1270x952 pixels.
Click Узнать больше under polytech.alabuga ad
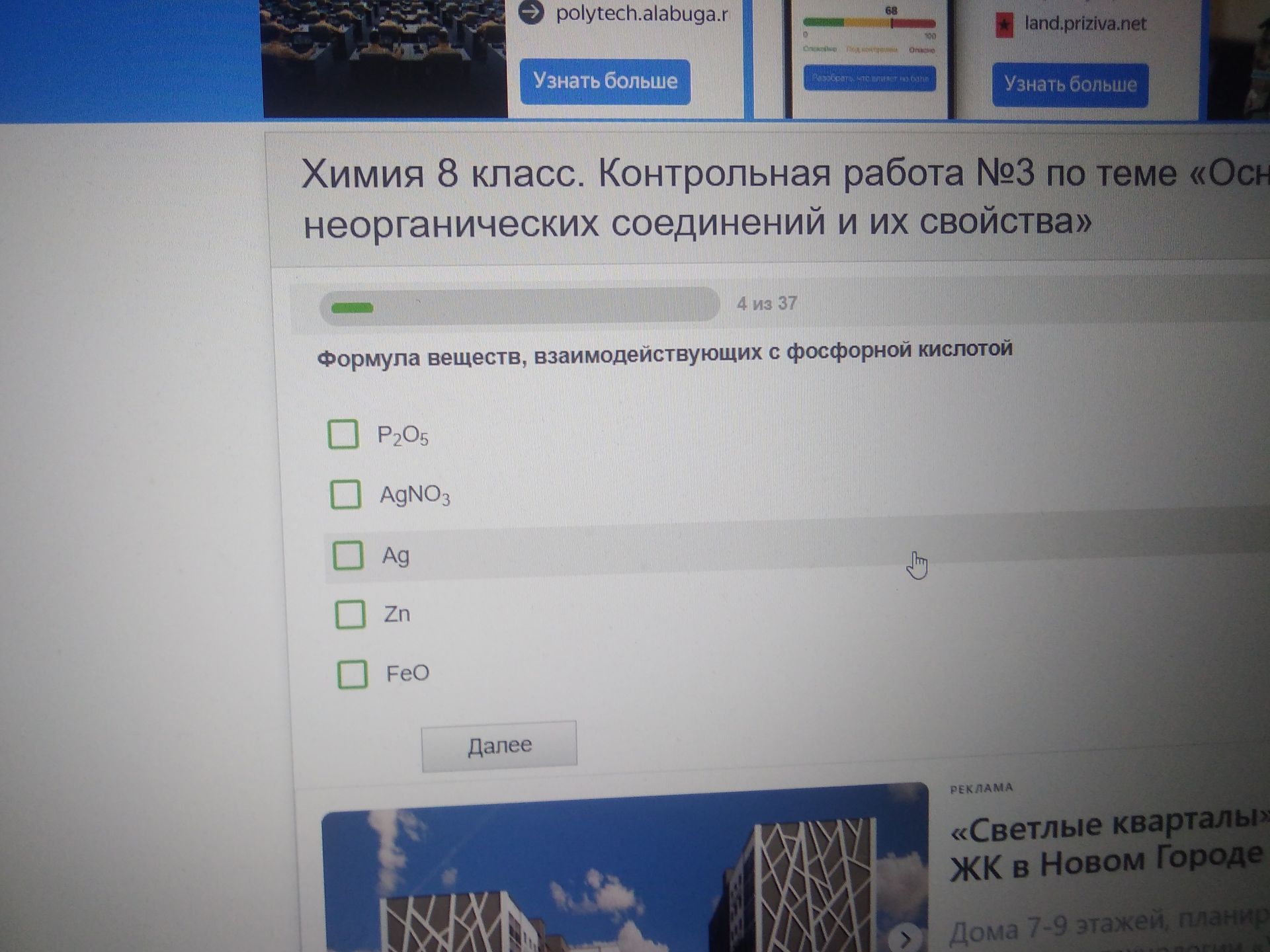[605, 81]
